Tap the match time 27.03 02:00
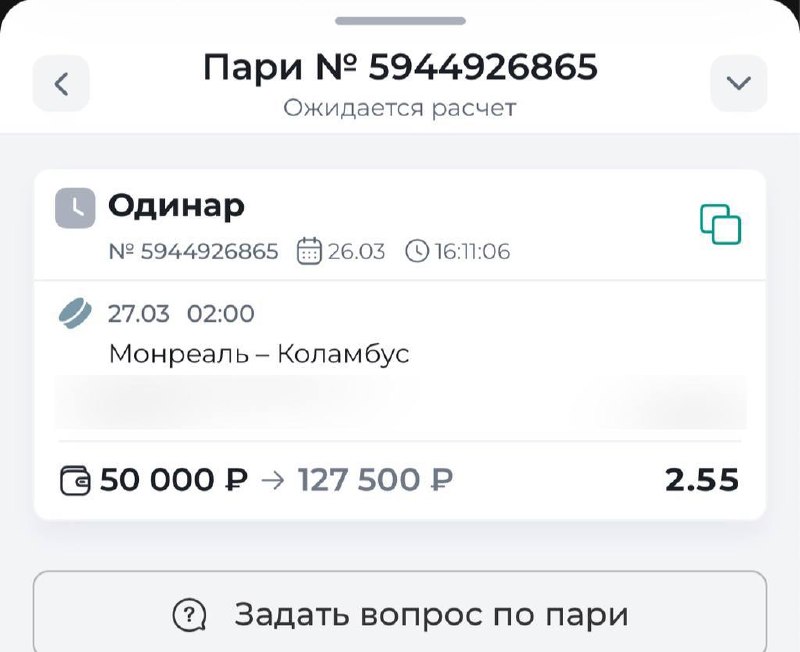This screenshot has height=652, width=800. 181,313
